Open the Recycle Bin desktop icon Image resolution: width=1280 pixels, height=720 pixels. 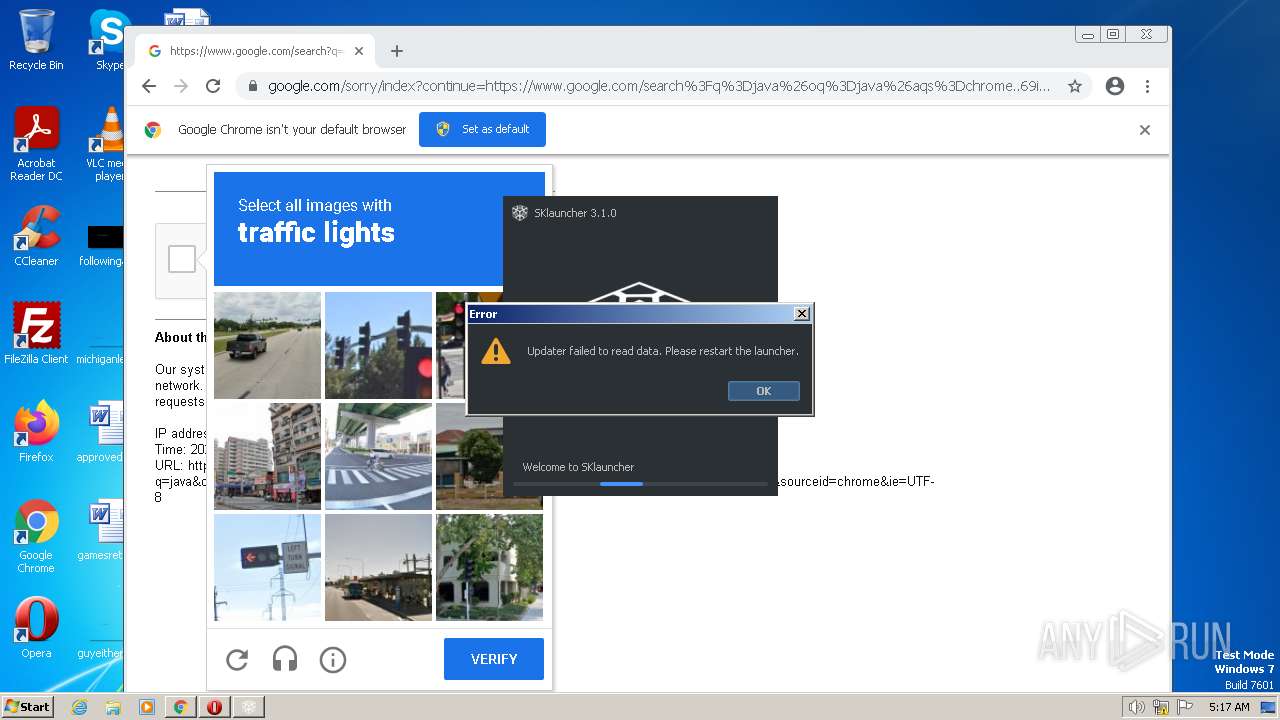coord(36,40)
